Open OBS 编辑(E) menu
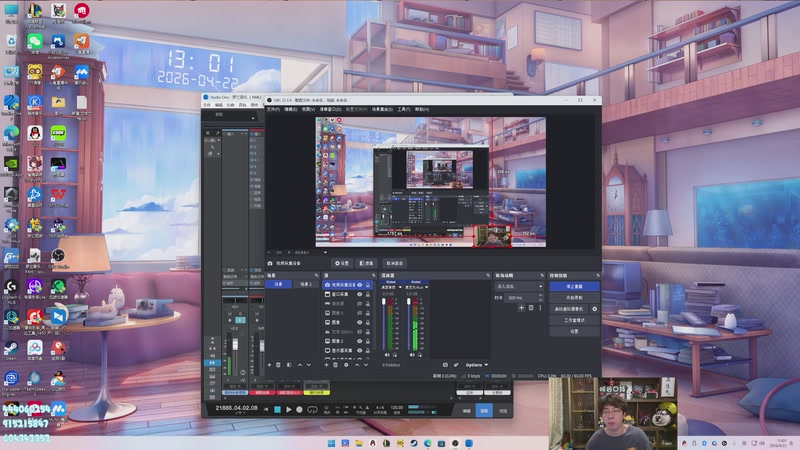This screenshot has height=450, width=800. pos(291,109)
